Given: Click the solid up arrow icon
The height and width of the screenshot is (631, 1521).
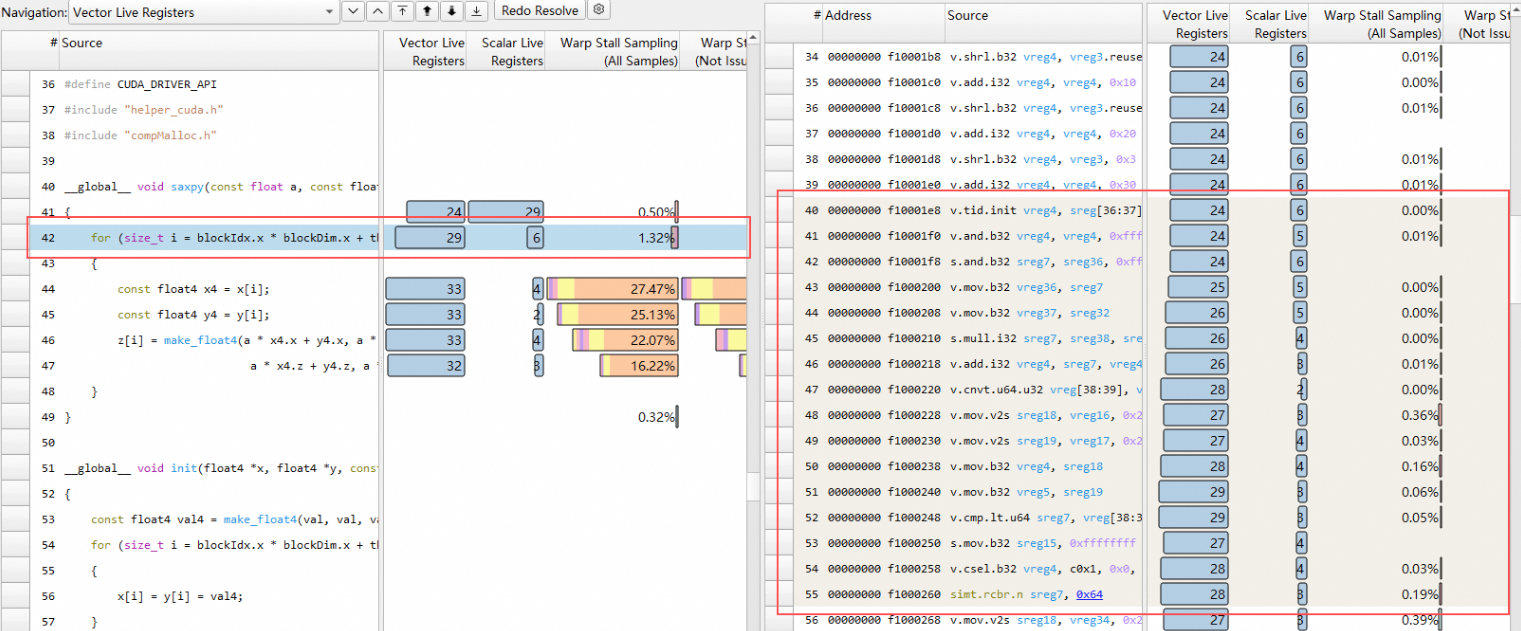Looking at the screenshot, I should point(427,11).
